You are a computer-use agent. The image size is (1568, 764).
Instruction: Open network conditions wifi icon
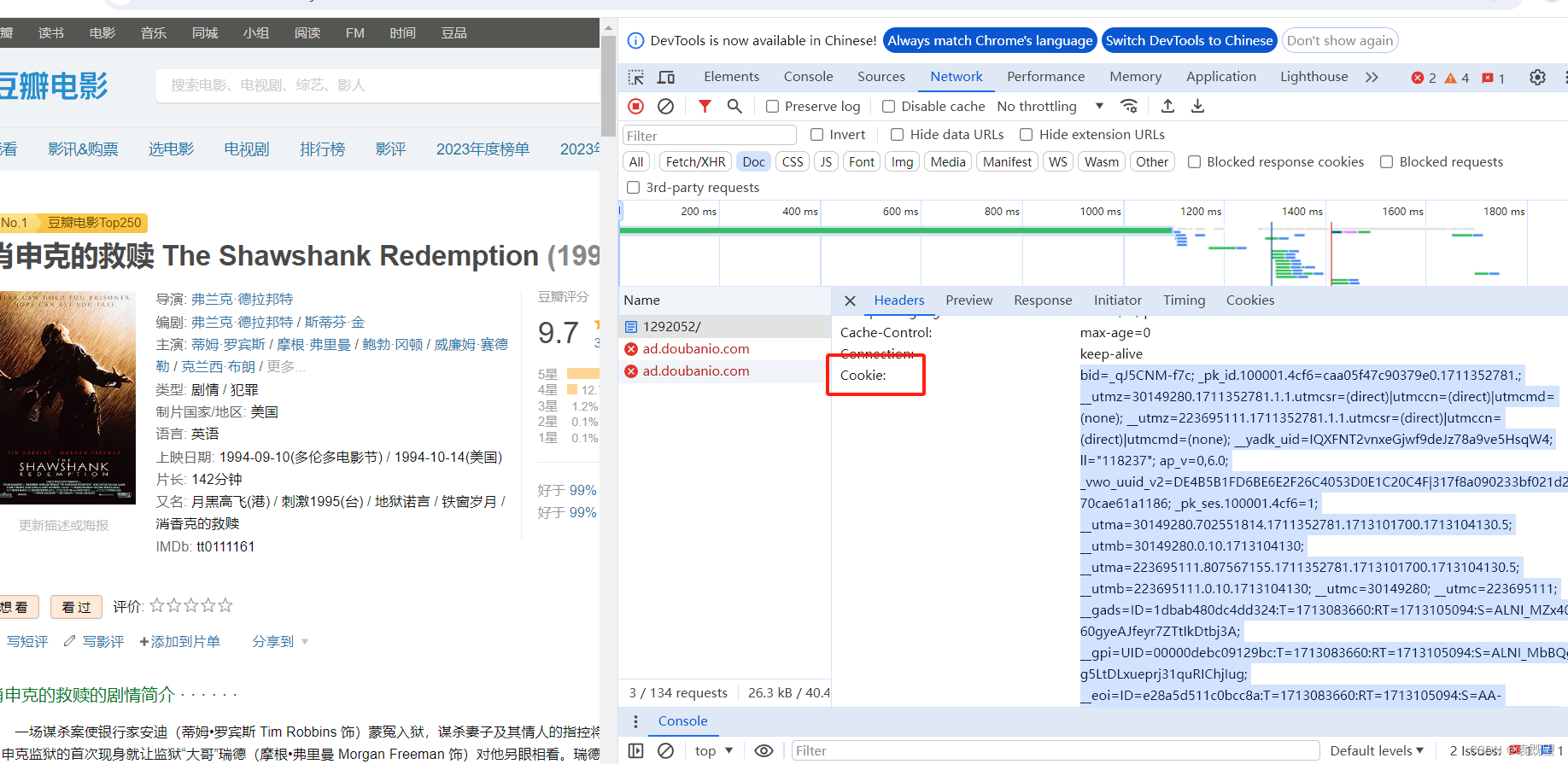1129,106
